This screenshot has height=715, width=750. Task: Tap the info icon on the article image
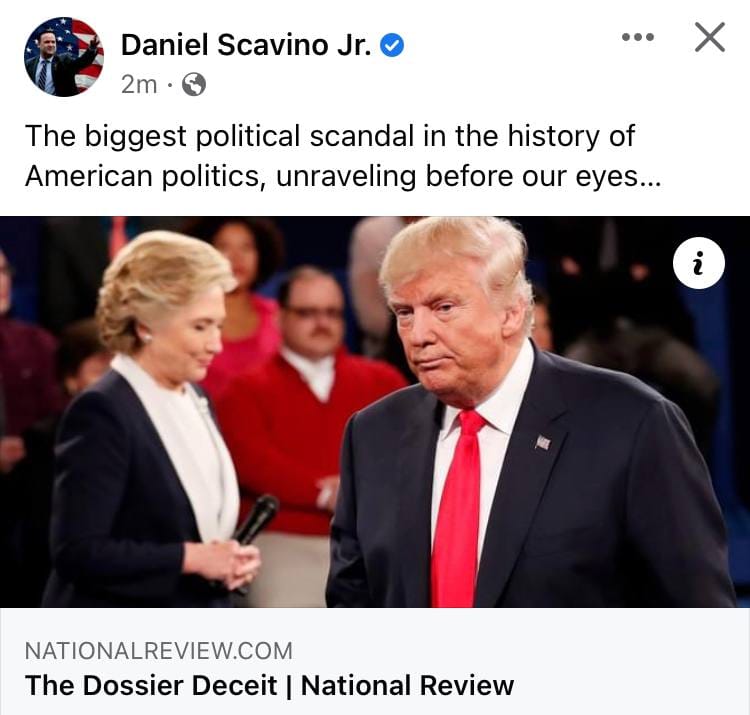tap(698, 263)
